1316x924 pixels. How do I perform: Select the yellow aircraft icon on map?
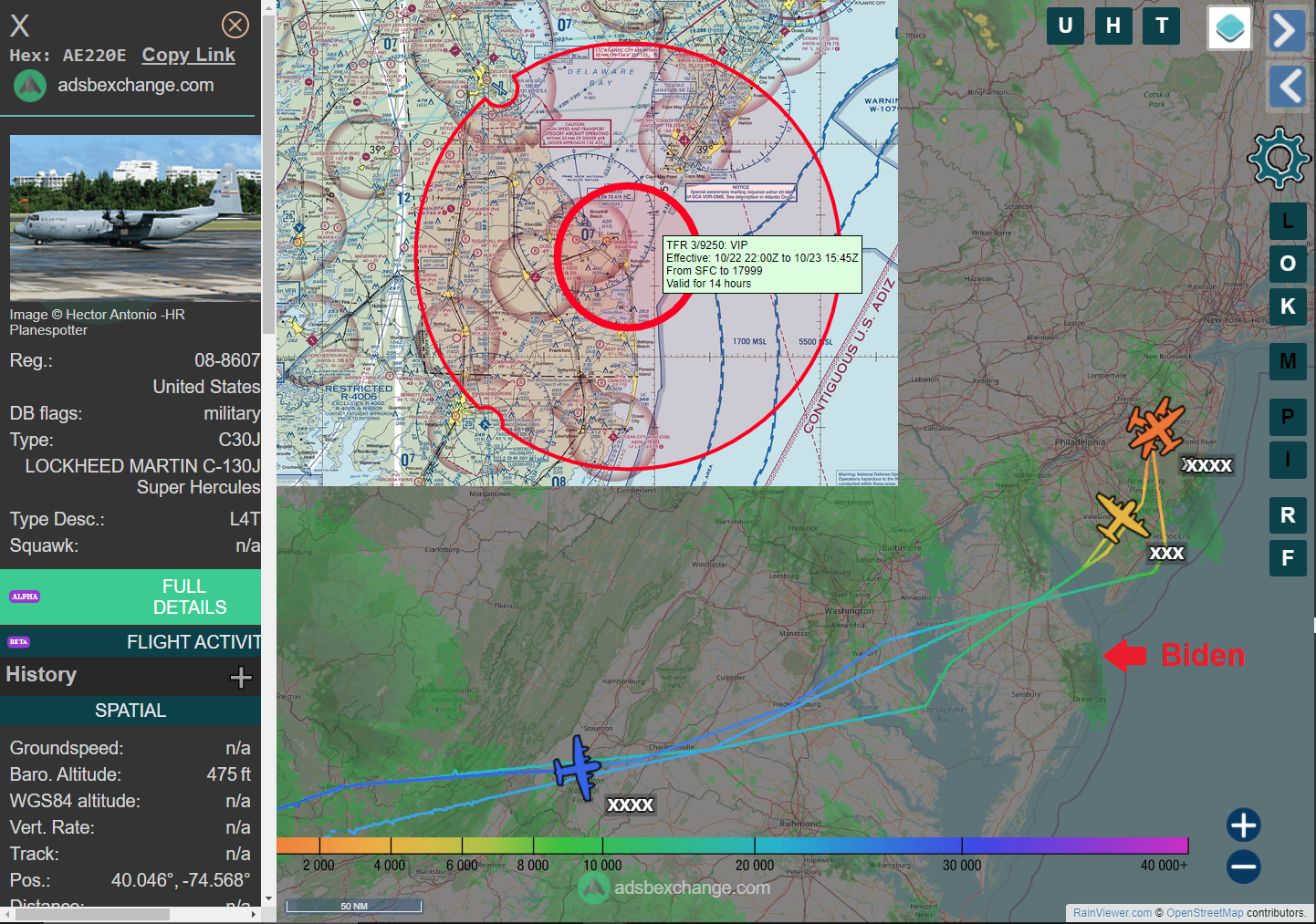pyautogui.click(x=1122, y=518)
